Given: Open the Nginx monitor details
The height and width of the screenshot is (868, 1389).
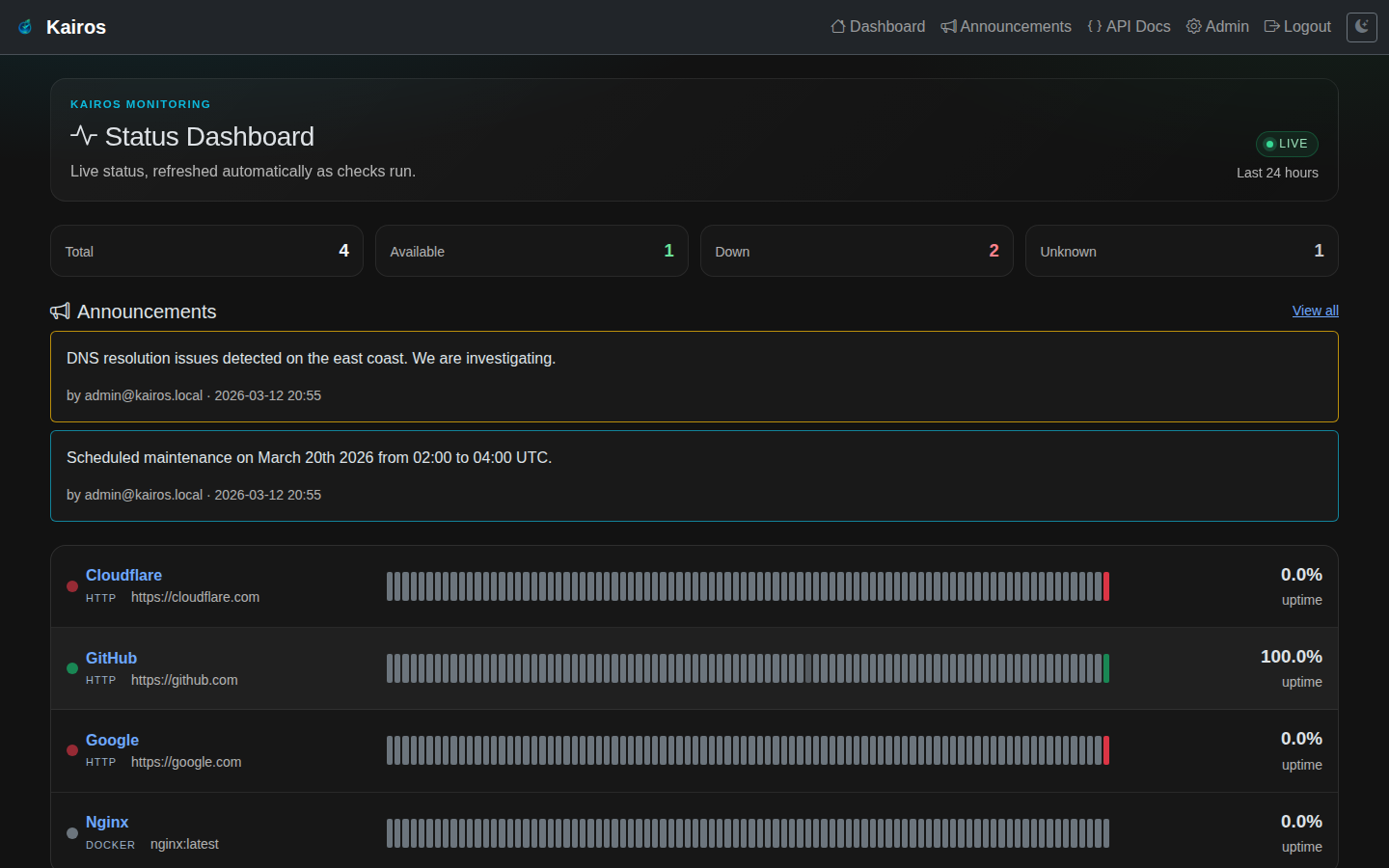Looking at the screenshot, I should 106,822.
